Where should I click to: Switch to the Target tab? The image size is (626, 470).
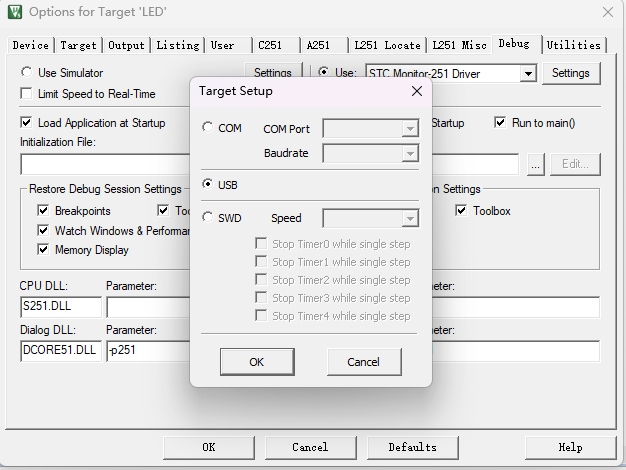[x=78, y=45]
